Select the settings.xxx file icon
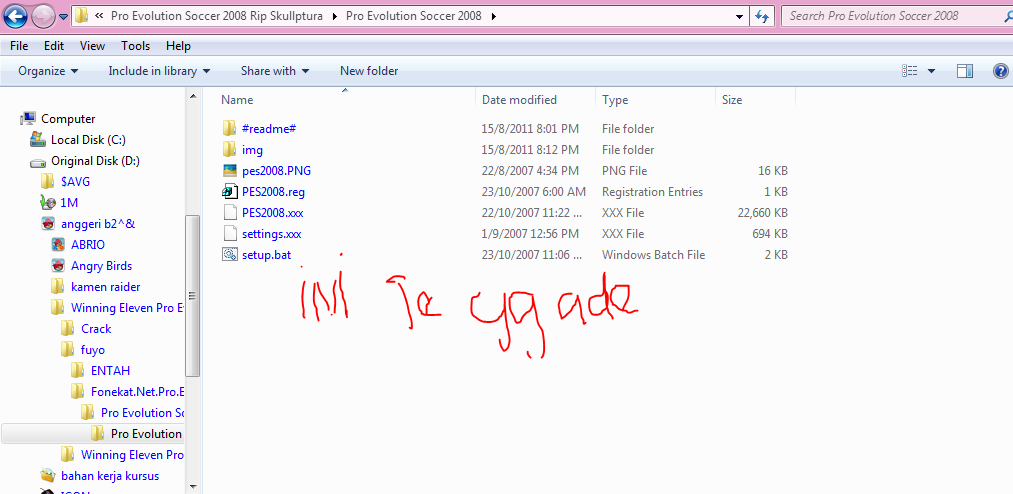The image size is (1013, 494). pyautogui.click(x=229, y=234)
